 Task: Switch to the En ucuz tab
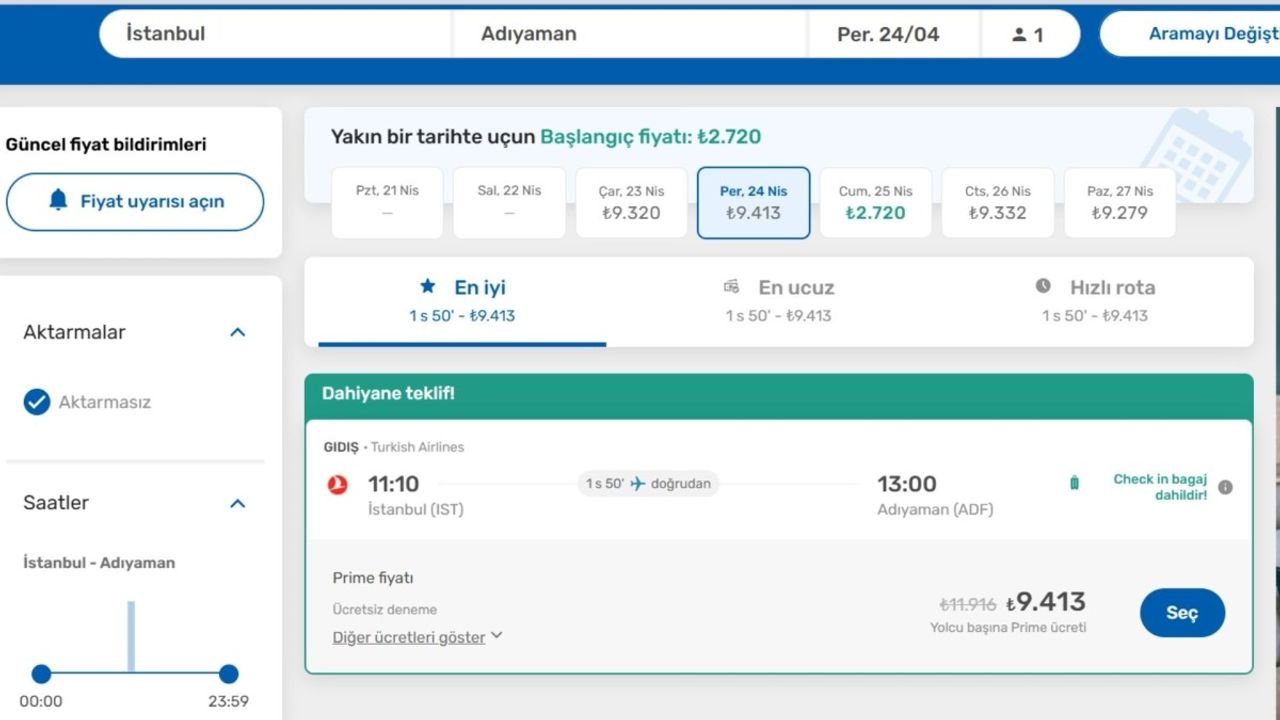(778, 300)
